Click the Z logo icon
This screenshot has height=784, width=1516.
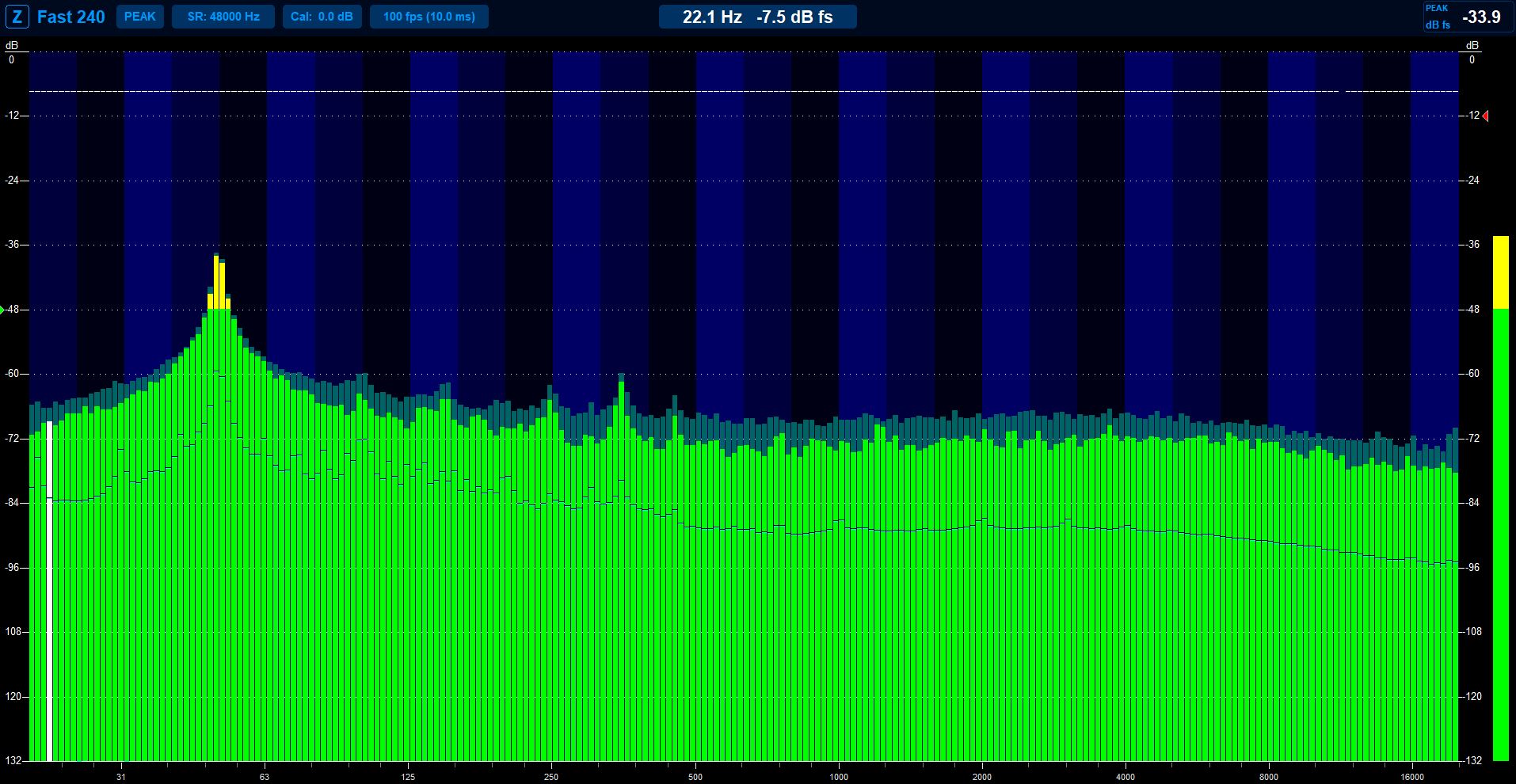click(x=17, y=17)
